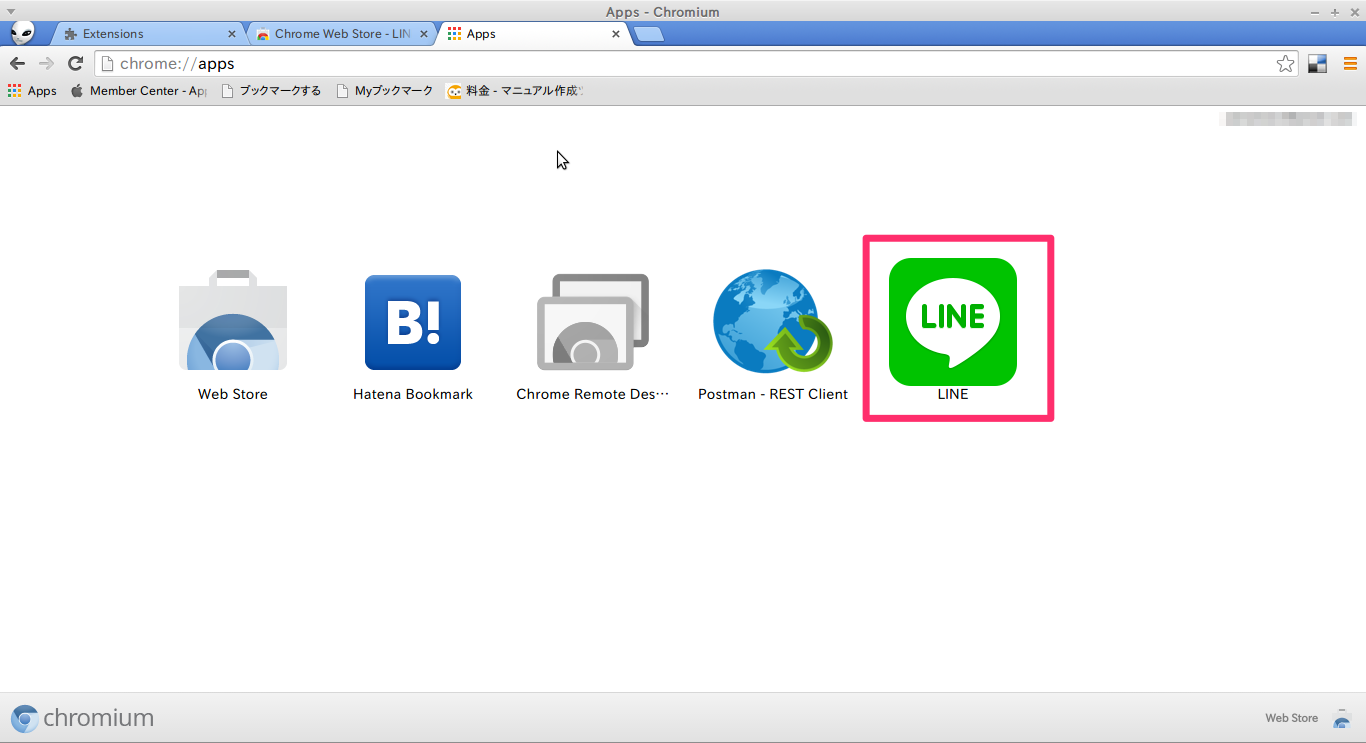Minimize the Chromium window

[1315, 12]
